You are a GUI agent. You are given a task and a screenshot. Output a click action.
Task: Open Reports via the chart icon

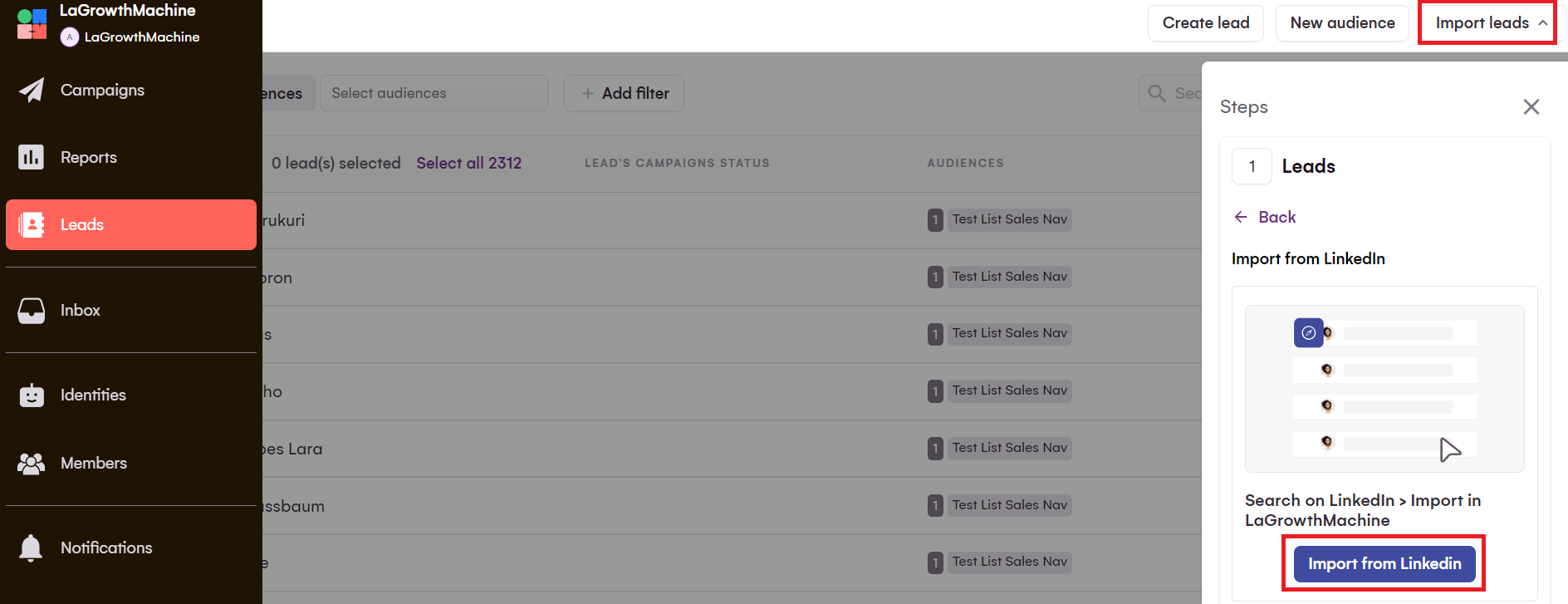point(32,157)
